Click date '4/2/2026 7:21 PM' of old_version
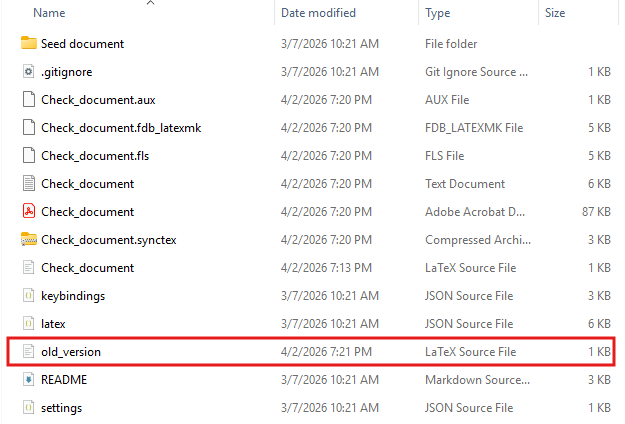The image size is (625, 424). pos(326,352)
